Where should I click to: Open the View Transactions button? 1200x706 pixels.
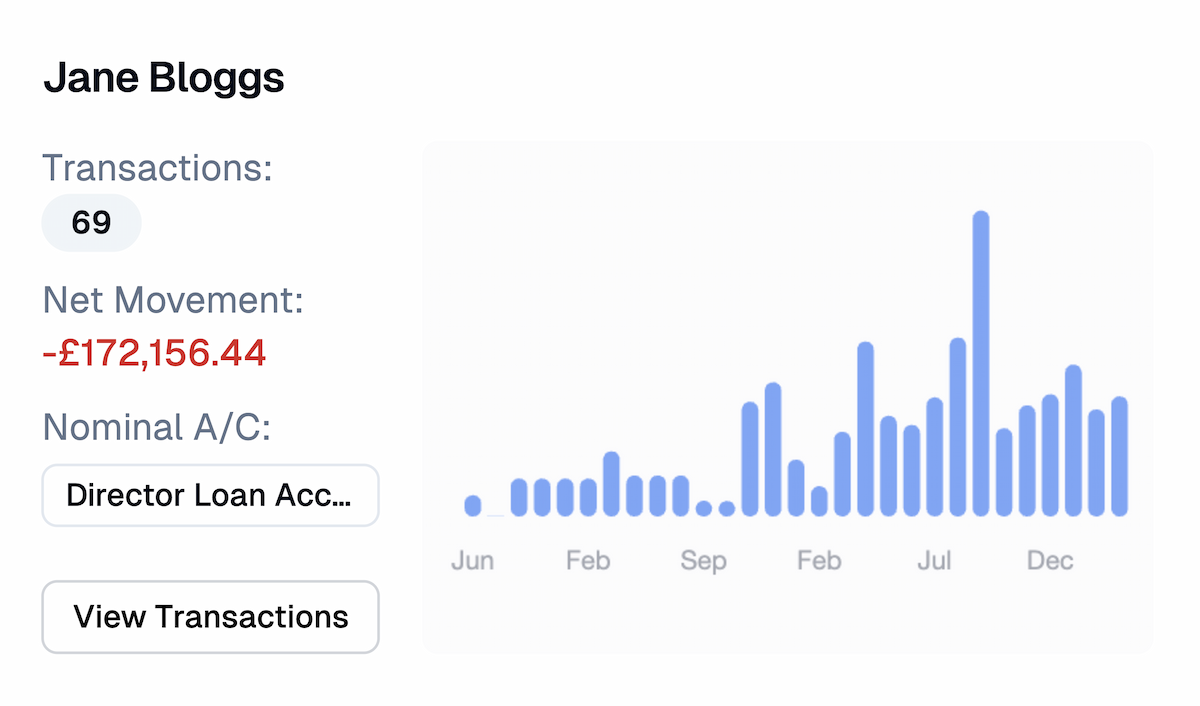point(210,617)
